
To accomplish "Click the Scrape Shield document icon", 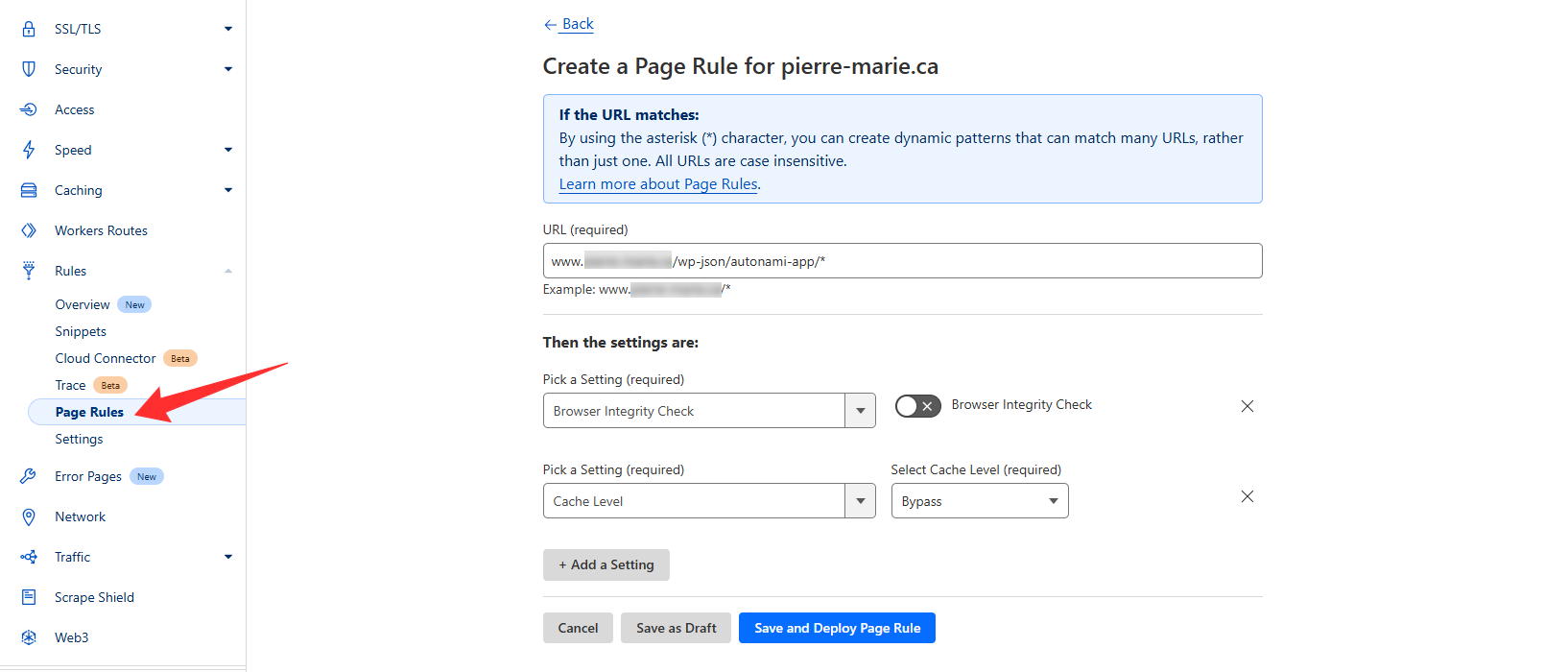I will (x=29, y=597).
